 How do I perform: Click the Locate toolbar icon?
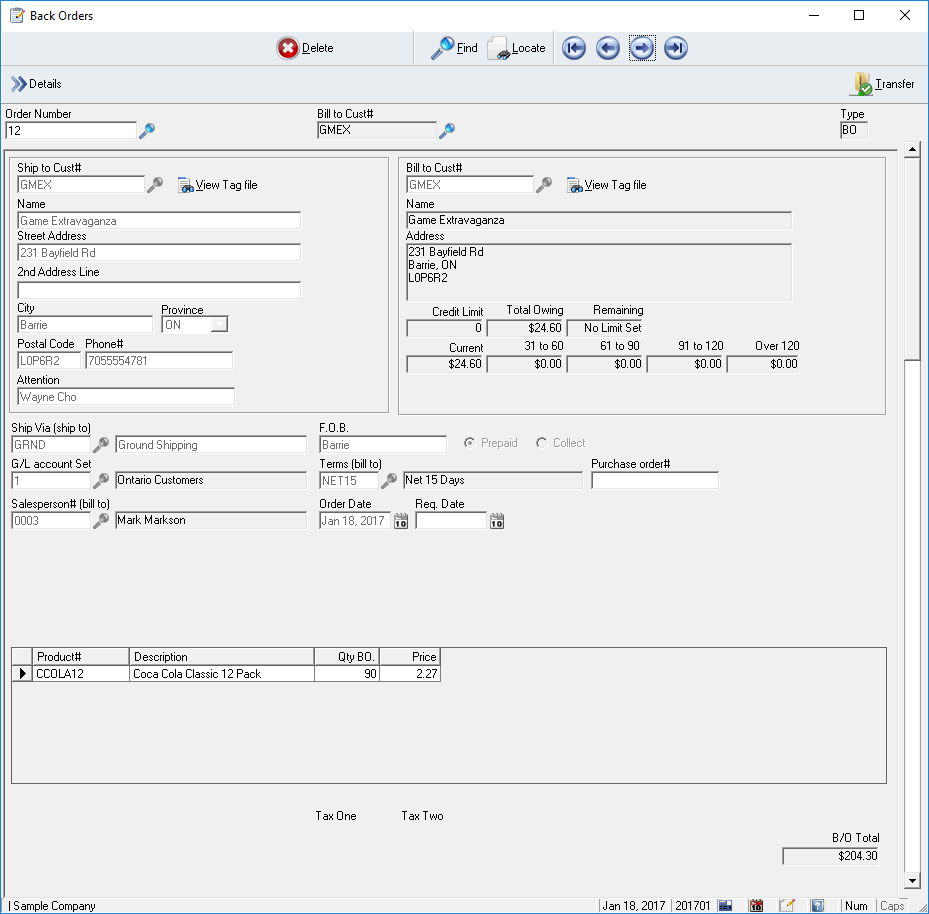516,48
